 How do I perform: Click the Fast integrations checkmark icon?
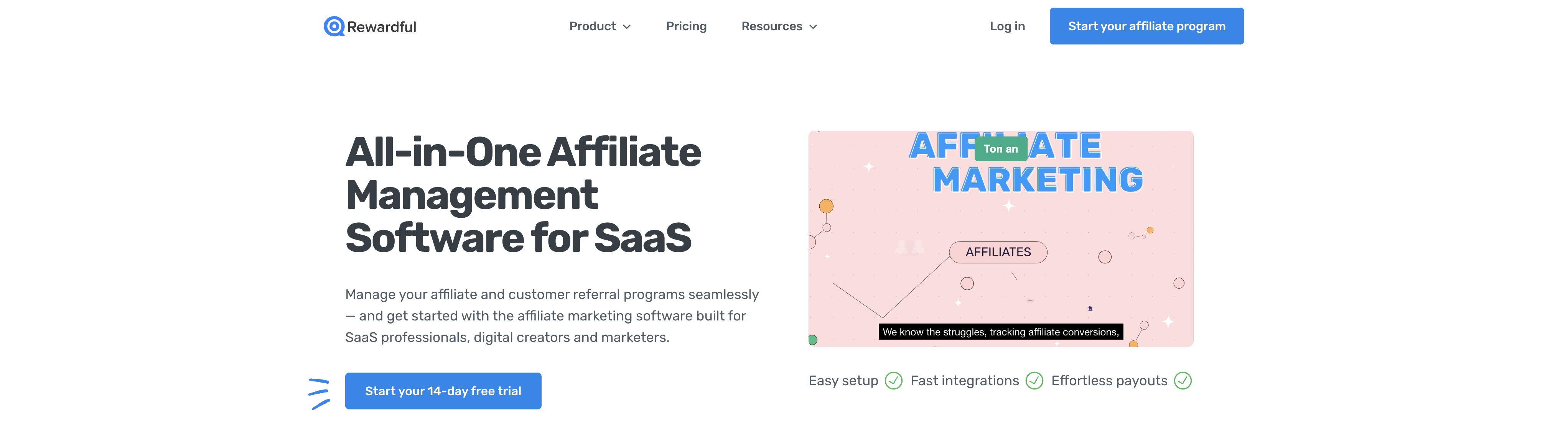tap(1034, 380)
